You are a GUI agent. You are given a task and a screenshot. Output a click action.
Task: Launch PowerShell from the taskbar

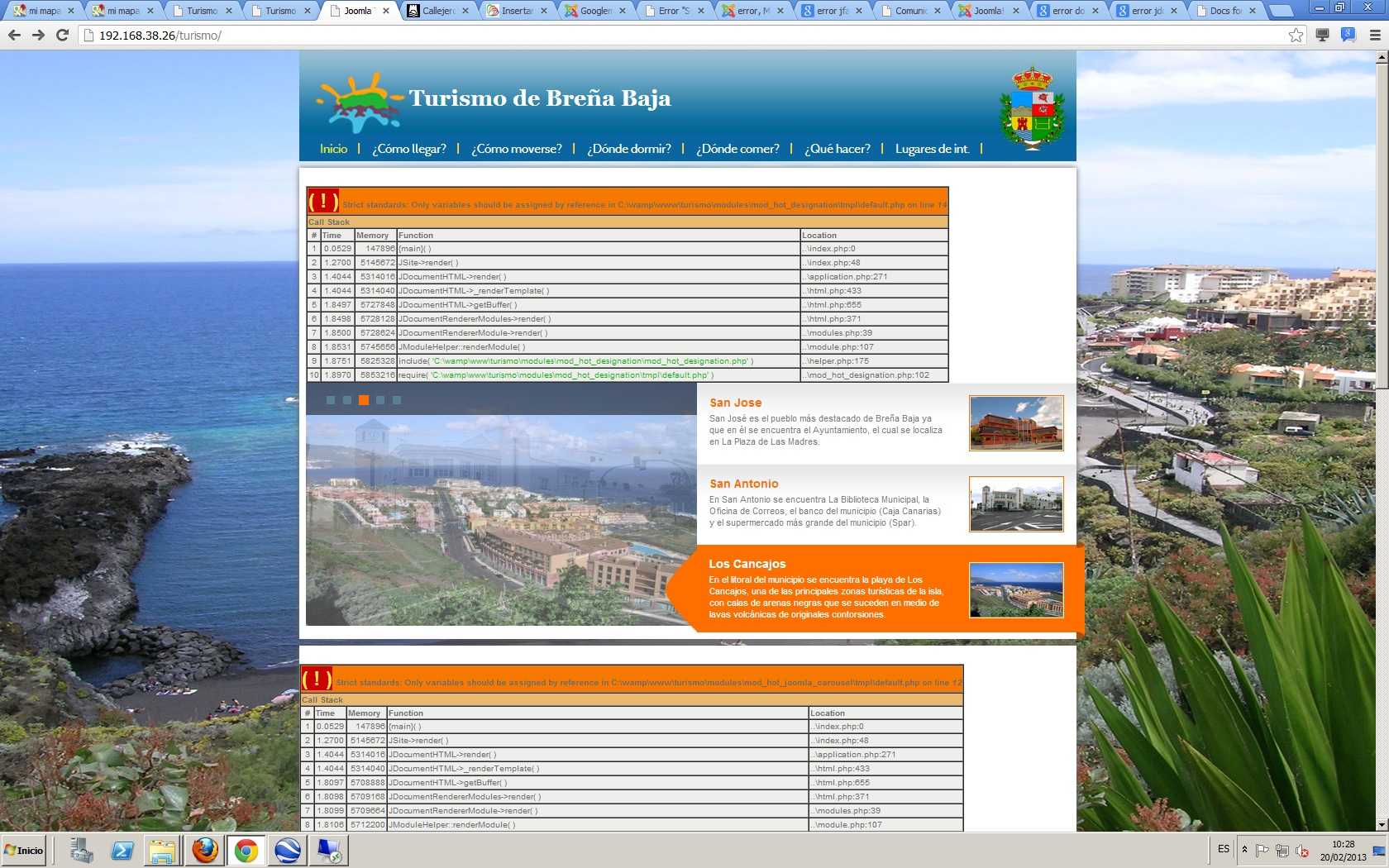[122, 850]
